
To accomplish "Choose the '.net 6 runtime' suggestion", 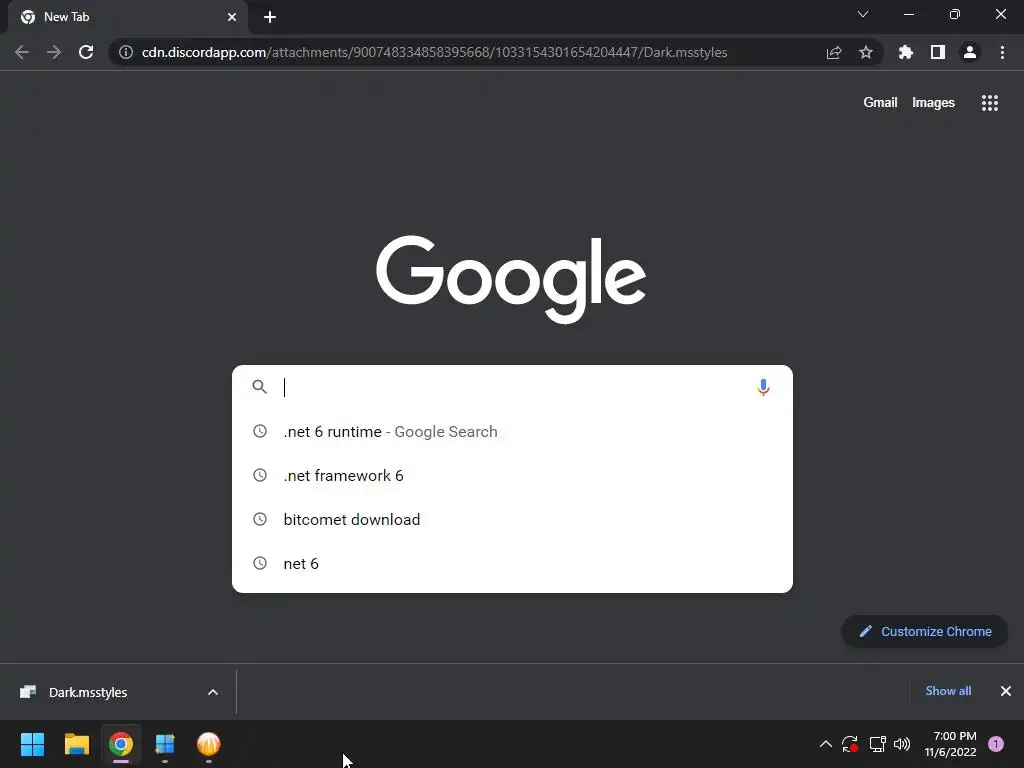I will coord(512,432).
